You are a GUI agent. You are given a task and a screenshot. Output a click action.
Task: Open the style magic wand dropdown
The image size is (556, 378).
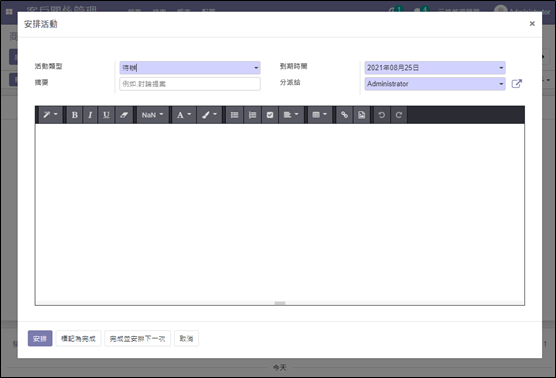(x=50, y=115)
